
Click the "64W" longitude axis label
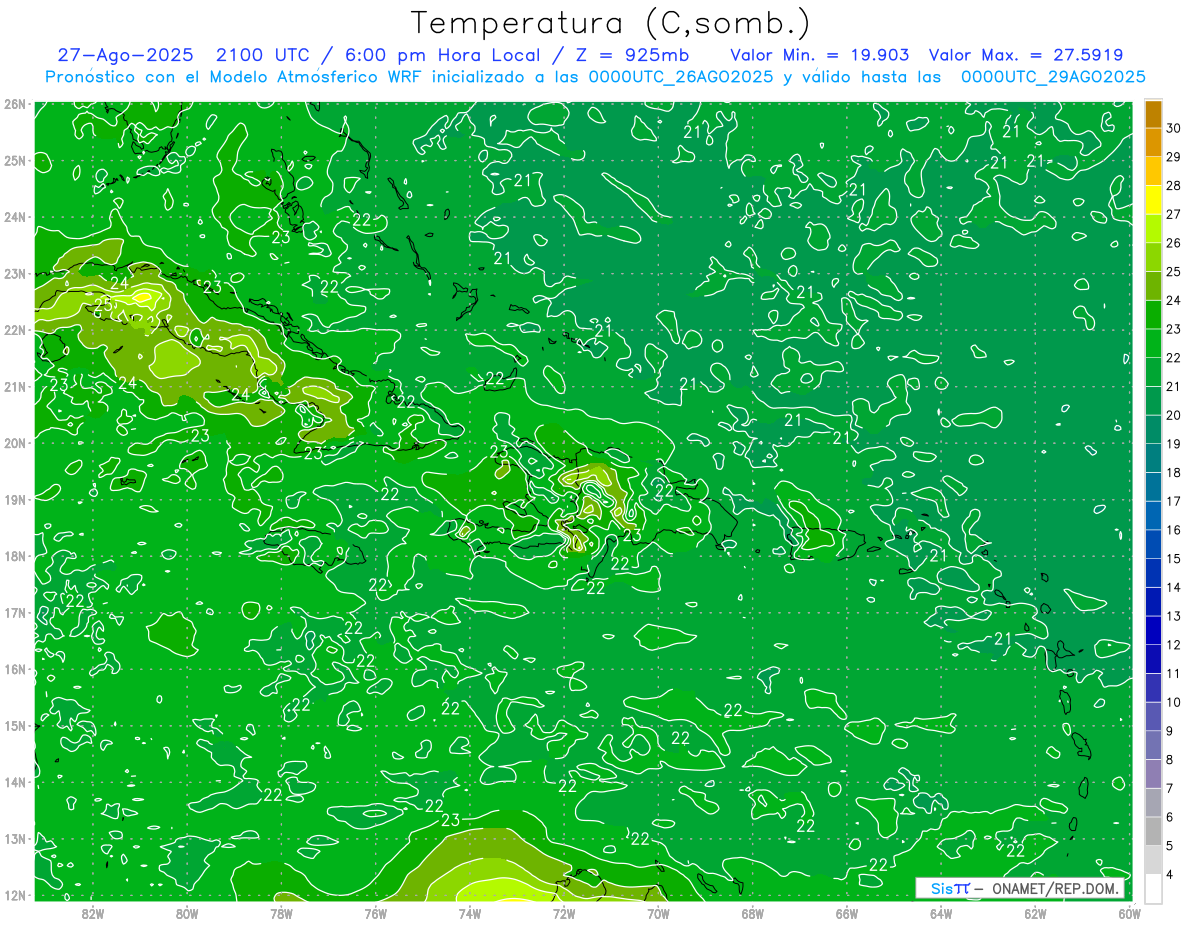tap(941, 912)
